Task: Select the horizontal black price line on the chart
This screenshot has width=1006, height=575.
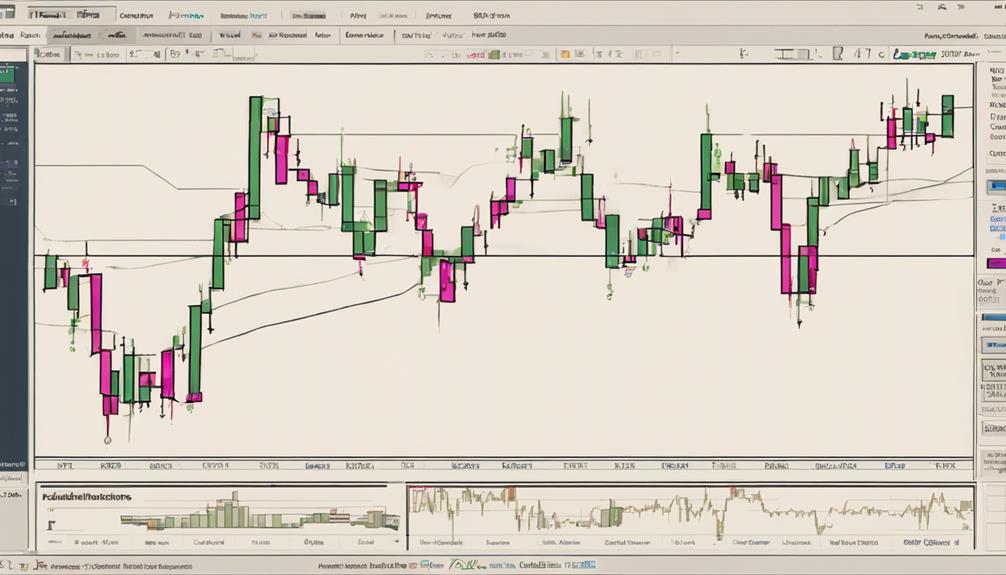Action: click(x=504, y=256)
